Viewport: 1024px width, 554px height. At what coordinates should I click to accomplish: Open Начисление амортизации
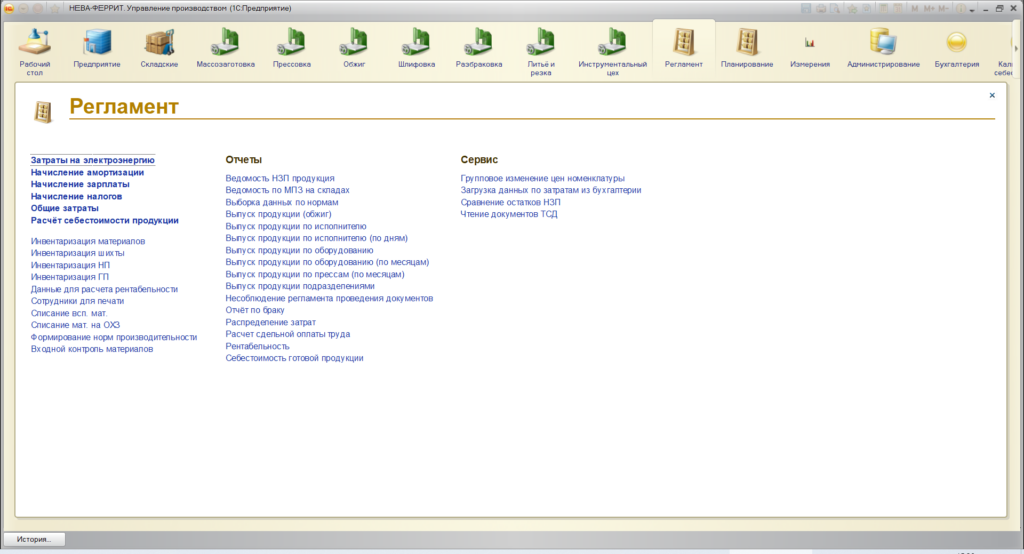pyautogui.click(x=87, y=172)
